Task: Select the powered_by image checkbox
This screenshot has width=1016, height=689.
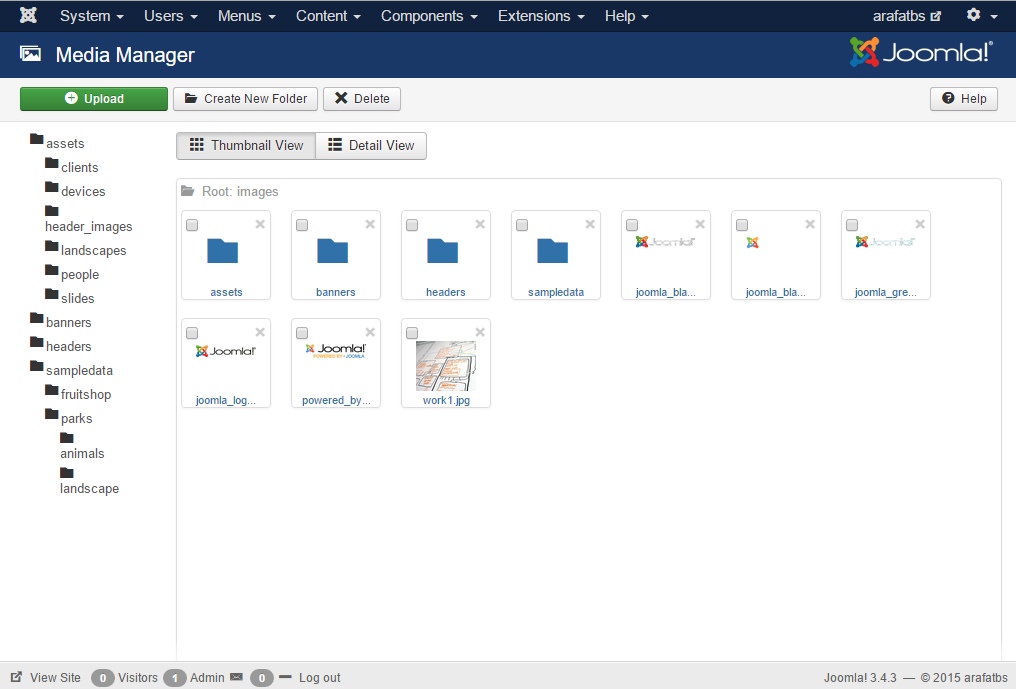Action: point(302,333)
